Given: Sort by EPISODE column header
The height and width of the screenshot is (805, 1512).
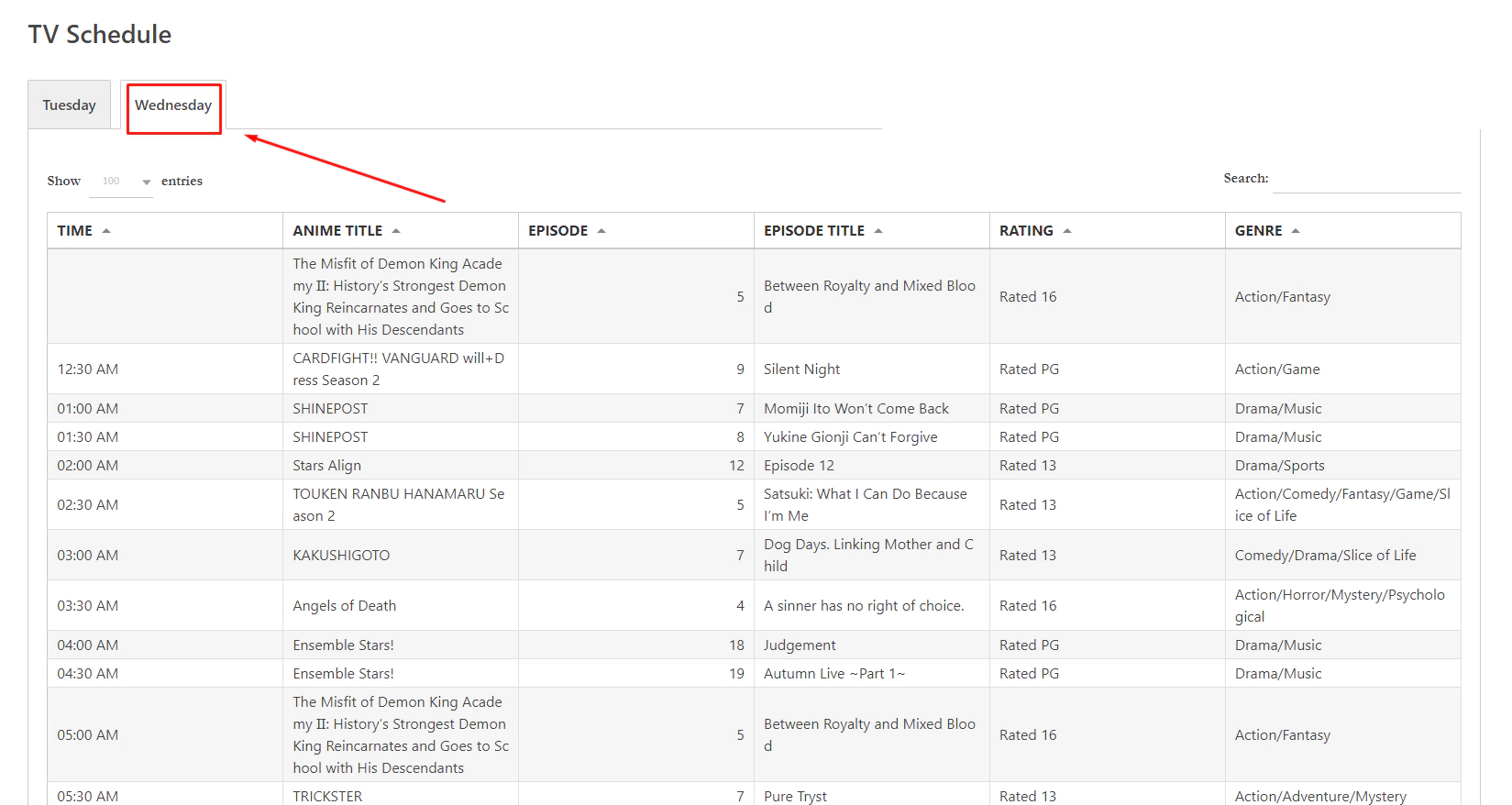Looking at the screenshot, I should pyautogui.click(x=636, y=231).
